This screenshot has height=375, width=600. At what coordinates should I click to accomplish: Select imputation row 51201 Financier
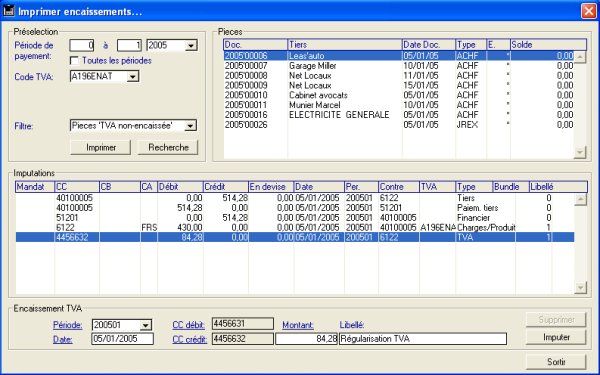pos(295,218)
